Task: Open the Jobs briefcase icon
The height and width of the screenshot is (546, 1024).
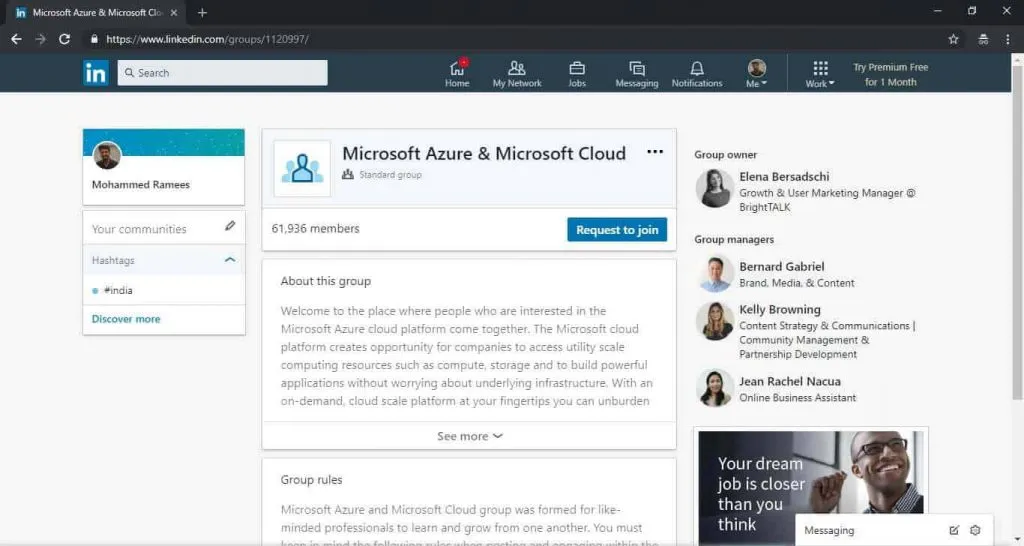Action: pos(577,74)
